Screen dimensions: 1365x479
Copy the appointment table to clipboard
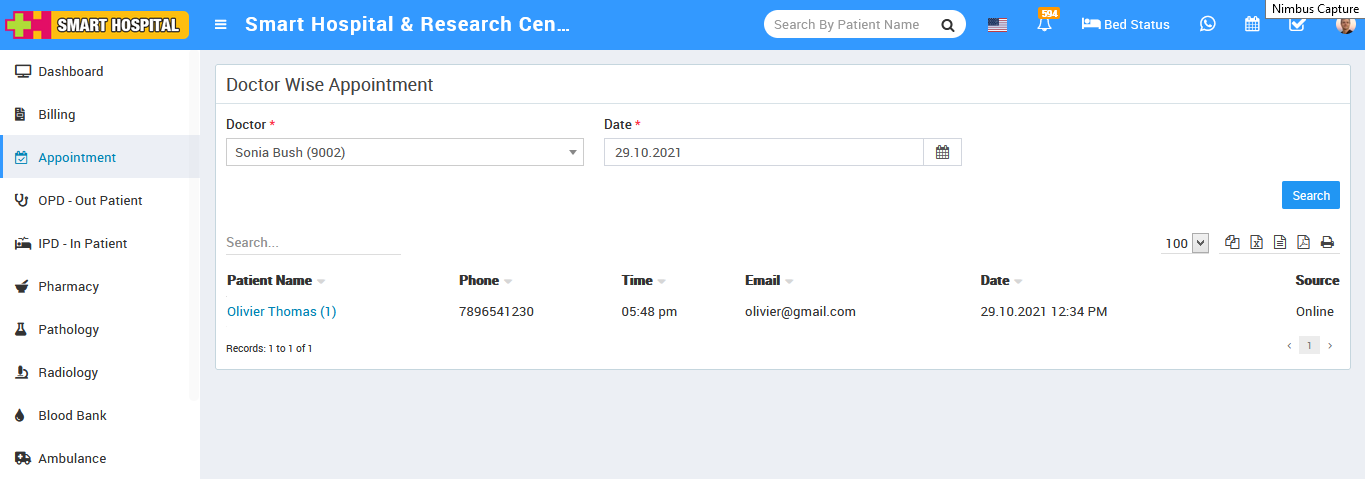[1232, 242]
